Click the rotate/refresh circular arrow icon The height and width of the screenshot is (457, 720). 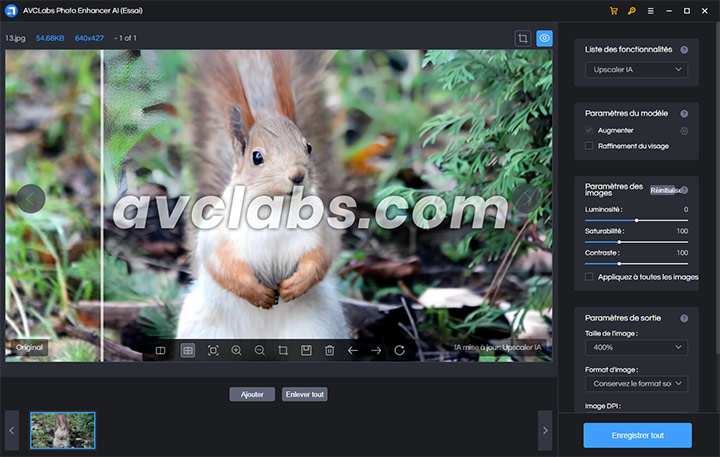[399, 350]
